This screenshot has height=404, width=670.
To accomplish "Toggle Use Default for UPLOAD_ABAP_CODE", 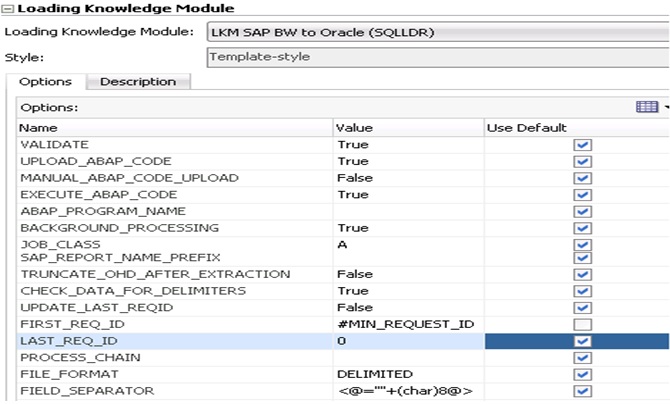I will coord(582,162).
